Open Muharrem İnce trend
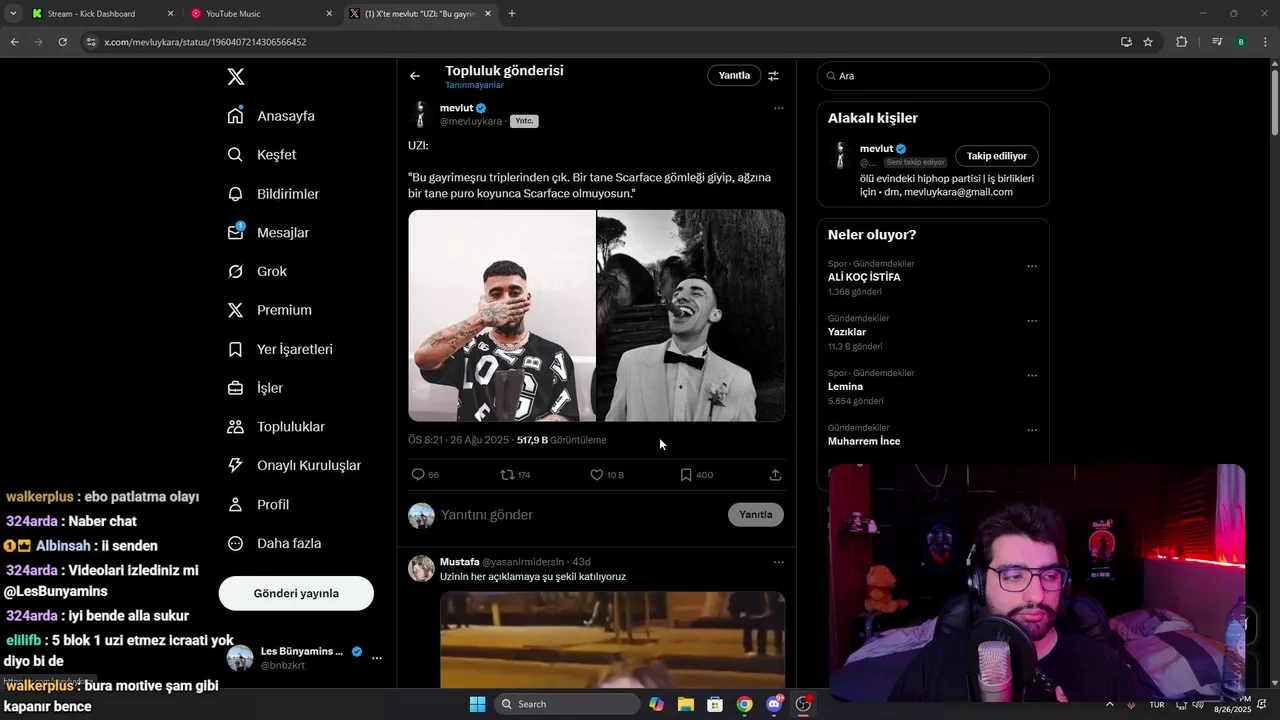Viewport: 1280px width, 720px height. [864, 441]
